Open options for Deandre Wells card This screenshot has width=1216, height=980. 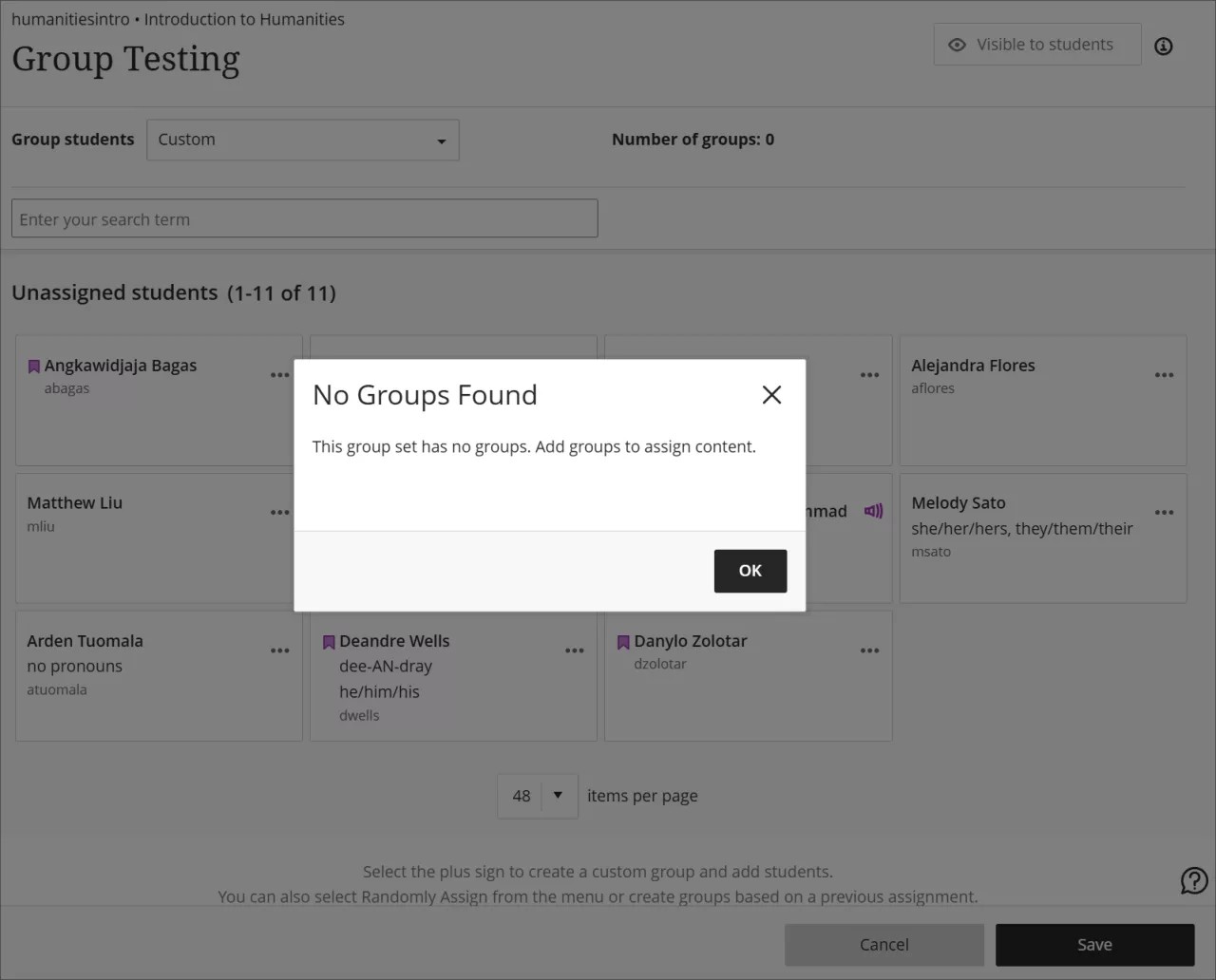575,650
